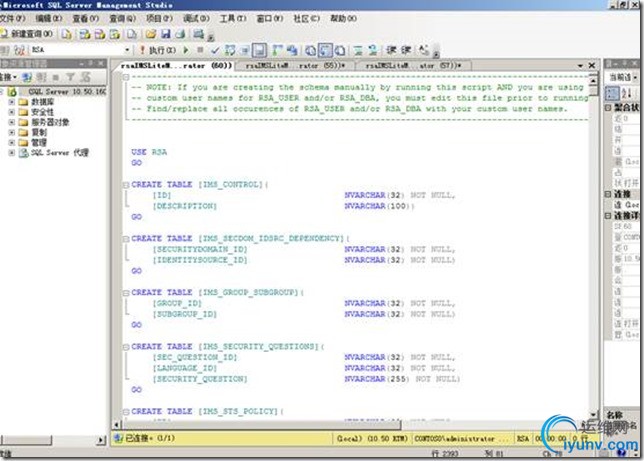Expand the 安全性 folder node
This screenshot has height=461, width=644.
tap(12, 112)
